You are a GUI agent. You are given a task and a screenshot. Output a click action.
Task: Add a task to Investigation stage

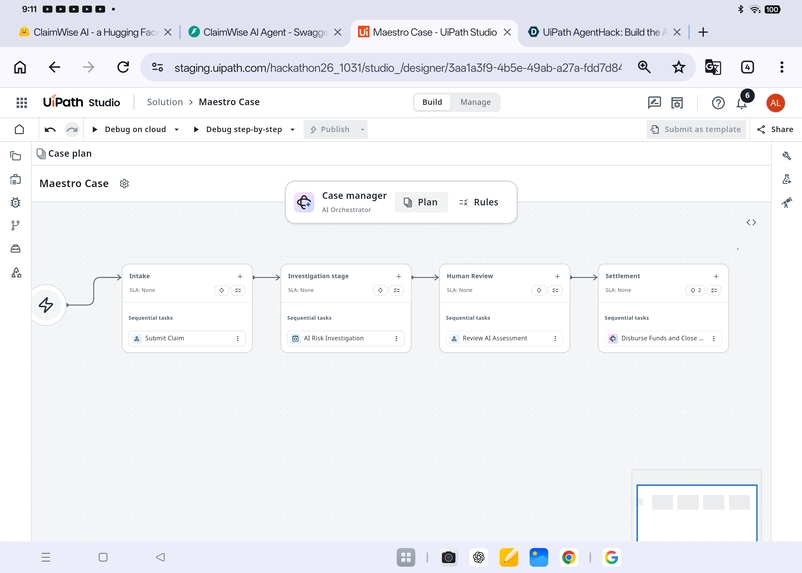pos(398,276)
